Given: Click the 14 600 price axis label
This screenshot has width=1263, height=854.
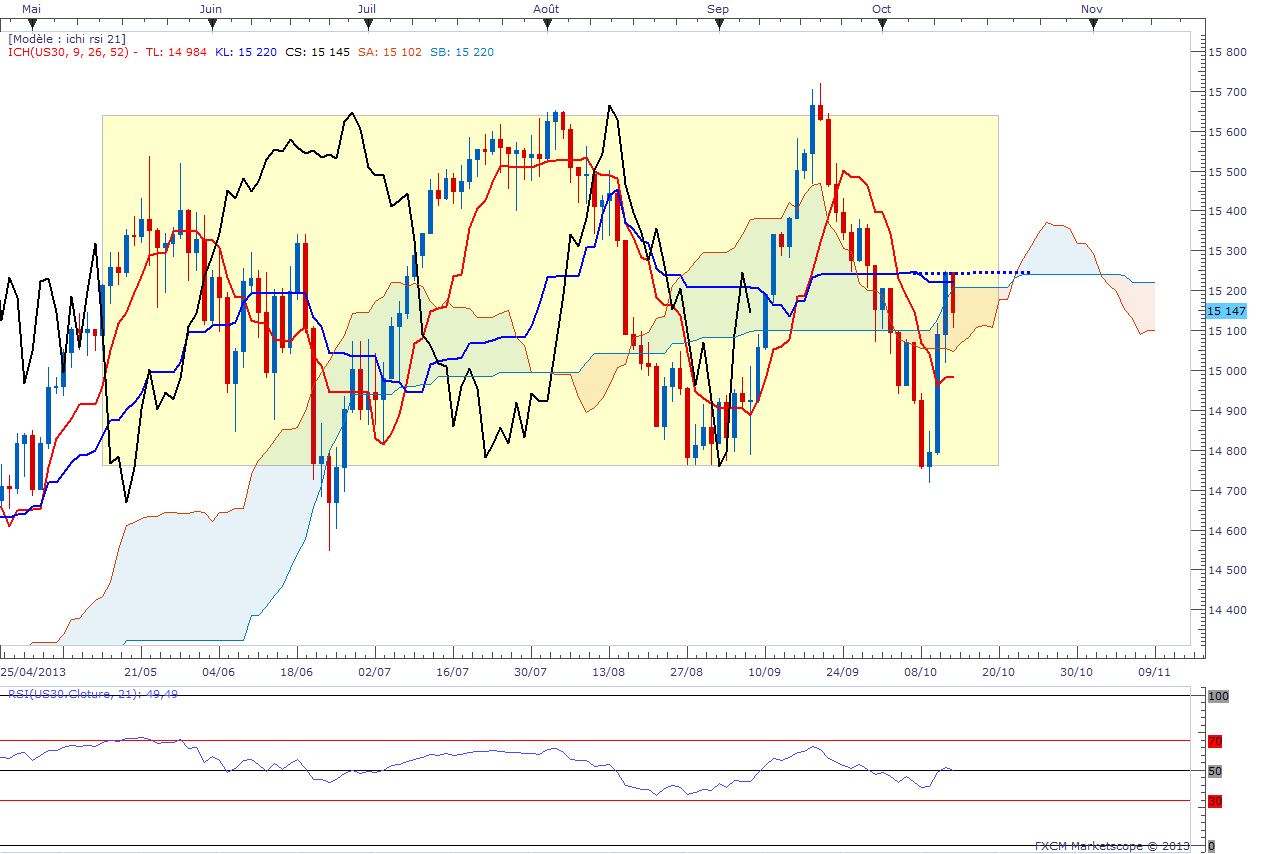Looking at the screenshot, I should coord(1227,531).
